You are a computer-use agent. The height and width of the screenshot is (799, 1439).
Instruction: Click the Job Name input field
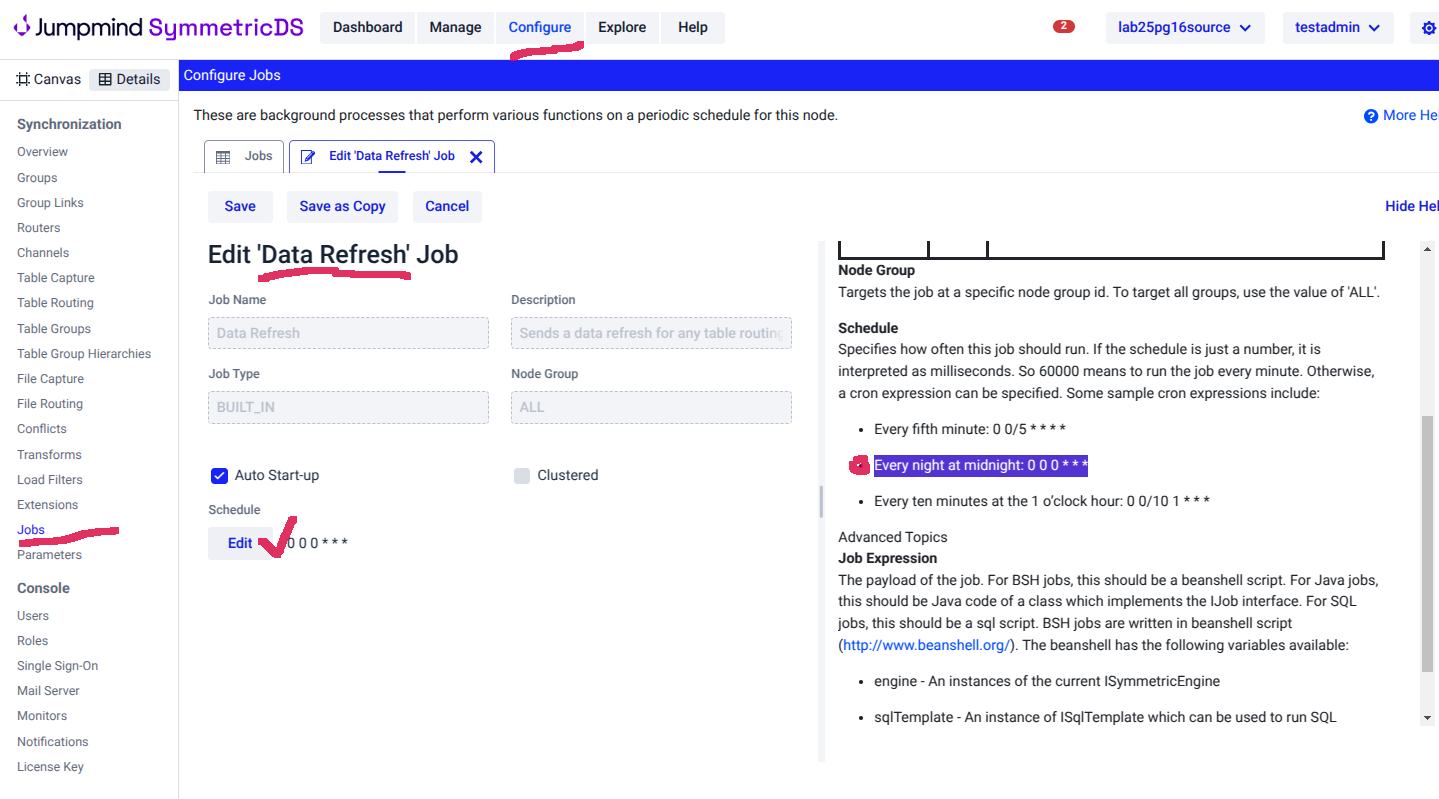pyautogui.click(x=348, y=333)
